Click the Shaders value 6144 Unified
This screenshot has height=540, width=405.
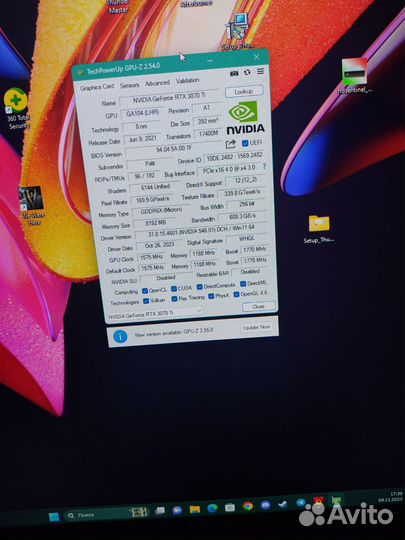(x=155, y=187)
